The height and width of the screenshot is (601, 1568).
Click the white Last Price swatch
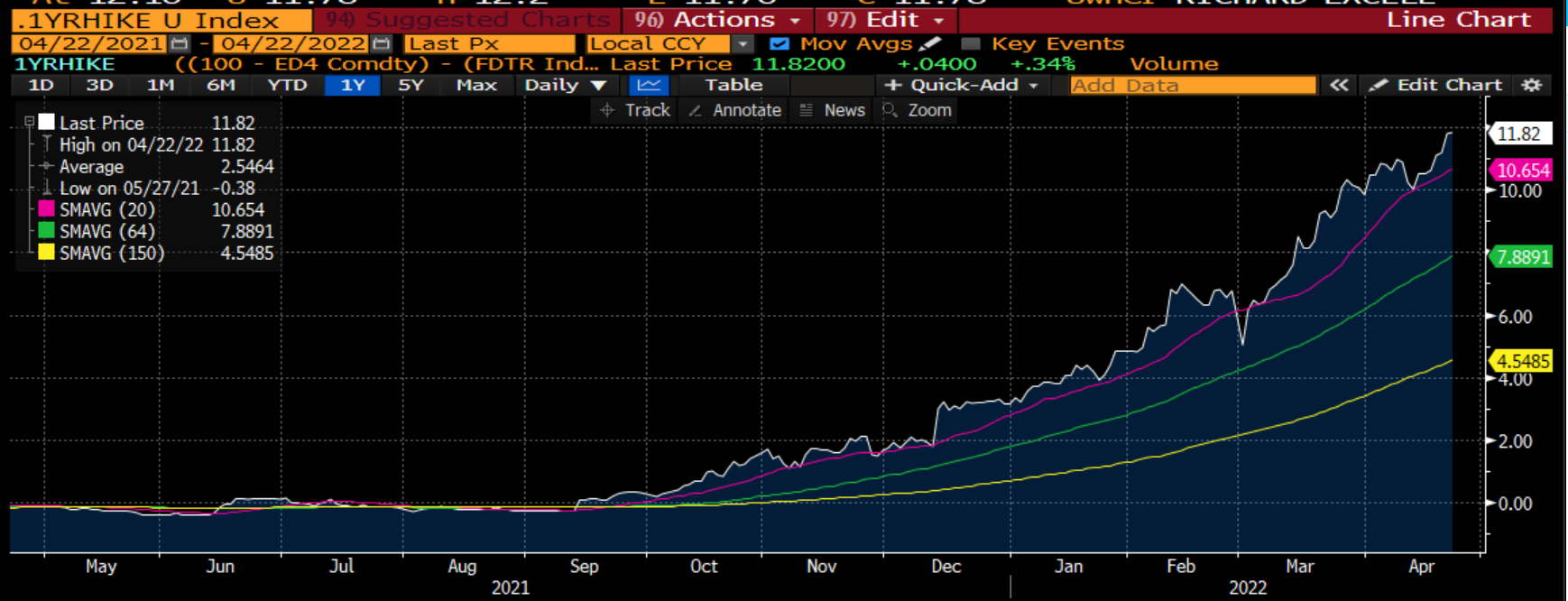click(47, 122)
